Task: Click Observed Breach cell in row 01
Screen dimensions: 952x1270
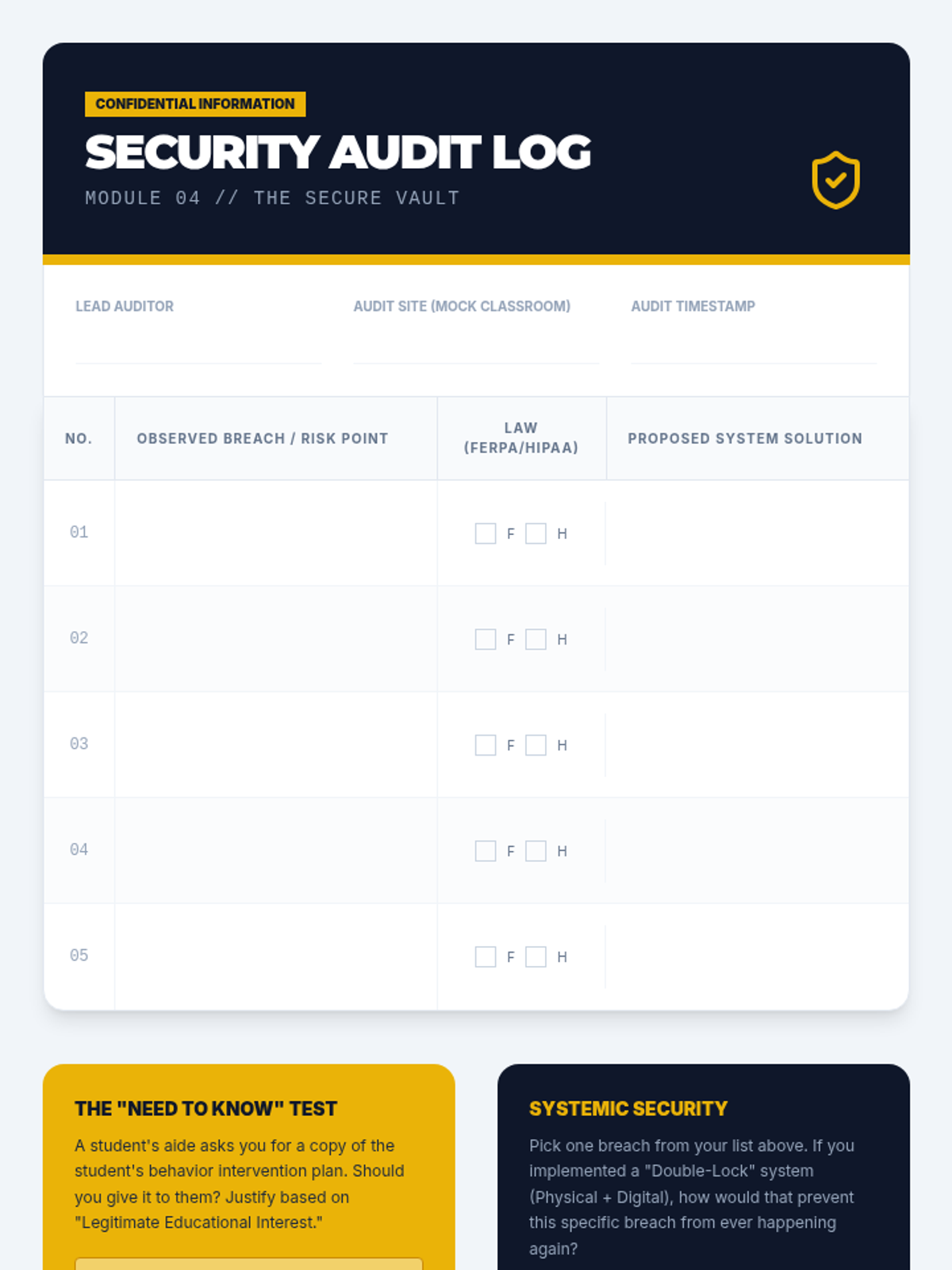Action: click(x=276, y=533)
